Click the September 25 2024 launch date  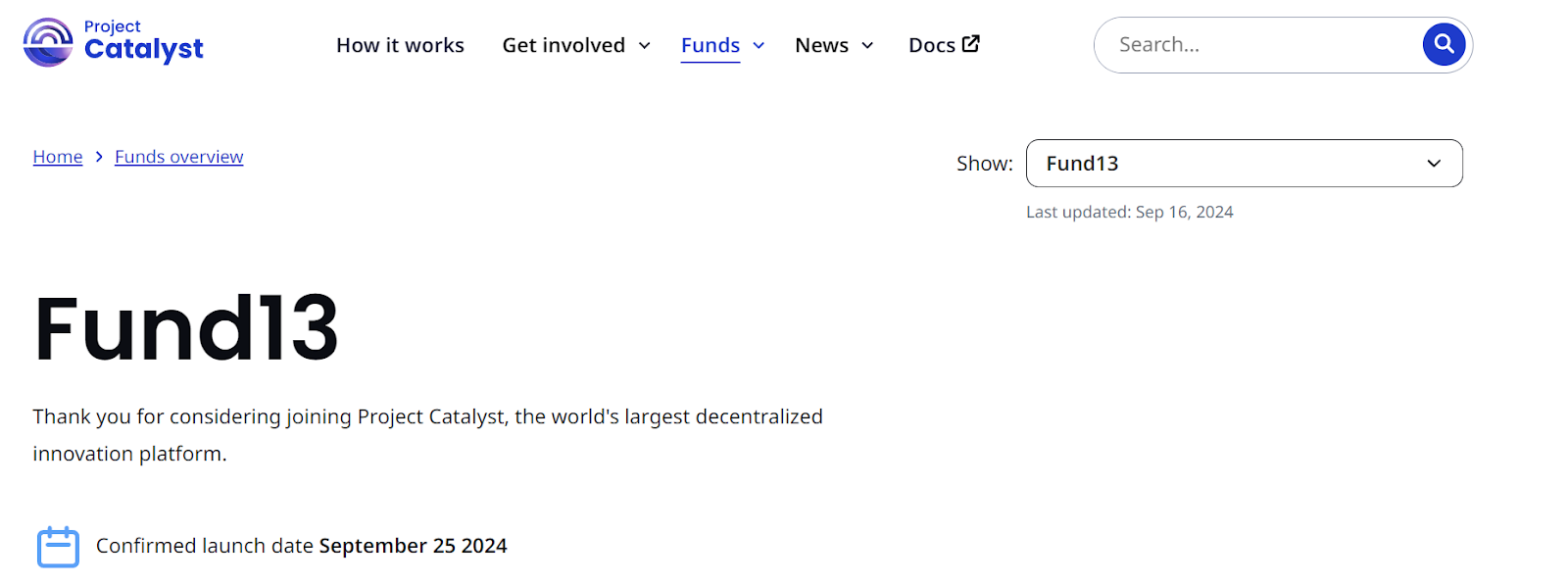point(414,546)
